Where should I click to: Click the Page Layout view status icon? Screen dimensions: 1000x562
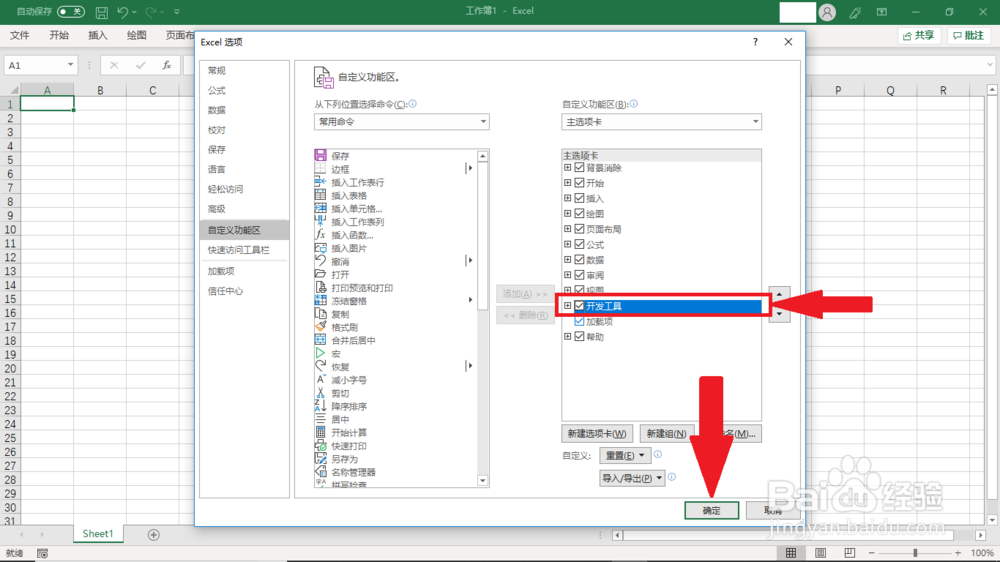pyautogui.click(x=820, y=553)
